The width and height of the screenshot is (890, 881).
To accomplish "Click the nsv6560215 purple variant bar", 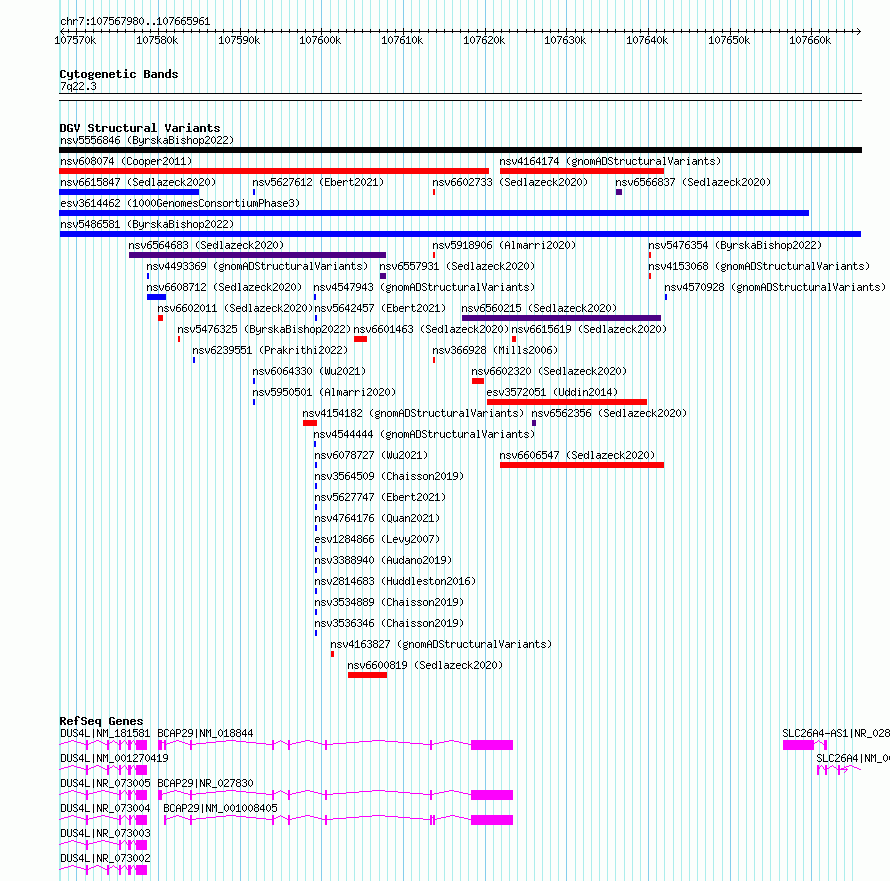I will [x=561, y=318].
